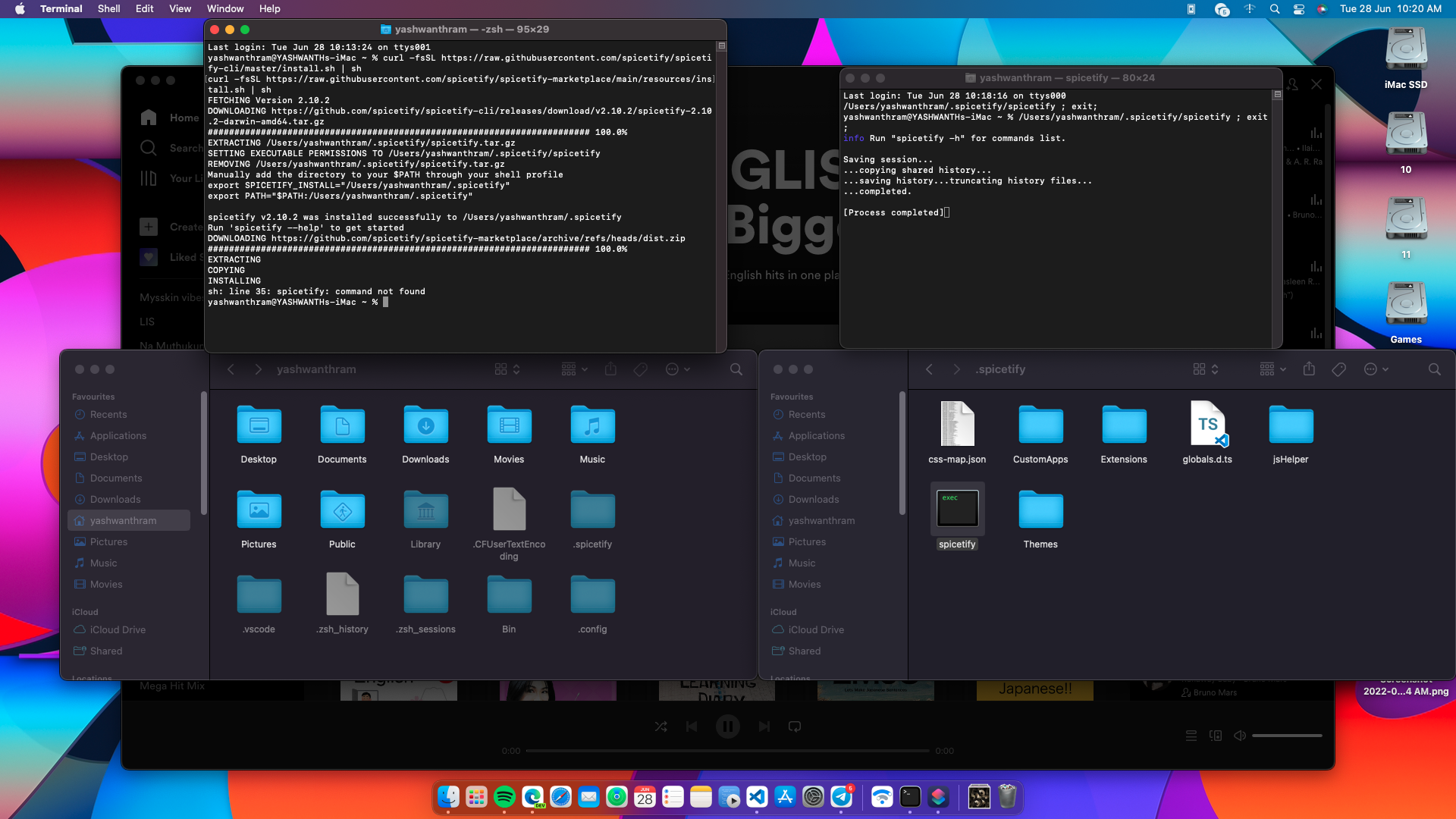Open the Window menu
This screenshot has width=1456, height=819.
pyautogui.click(x=225, y=9)
